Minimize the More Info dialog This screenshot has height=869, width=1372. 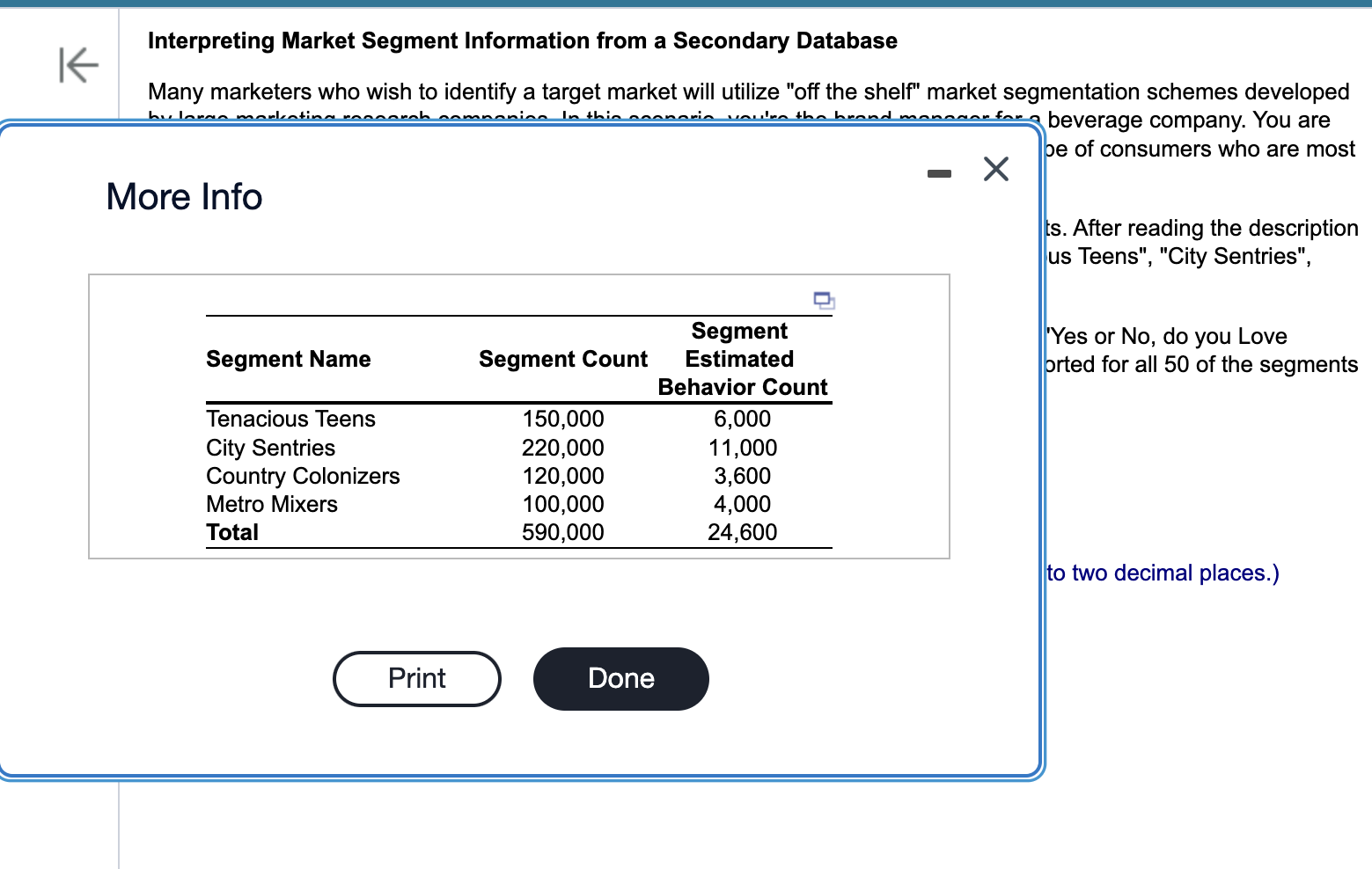click(938, 172)
